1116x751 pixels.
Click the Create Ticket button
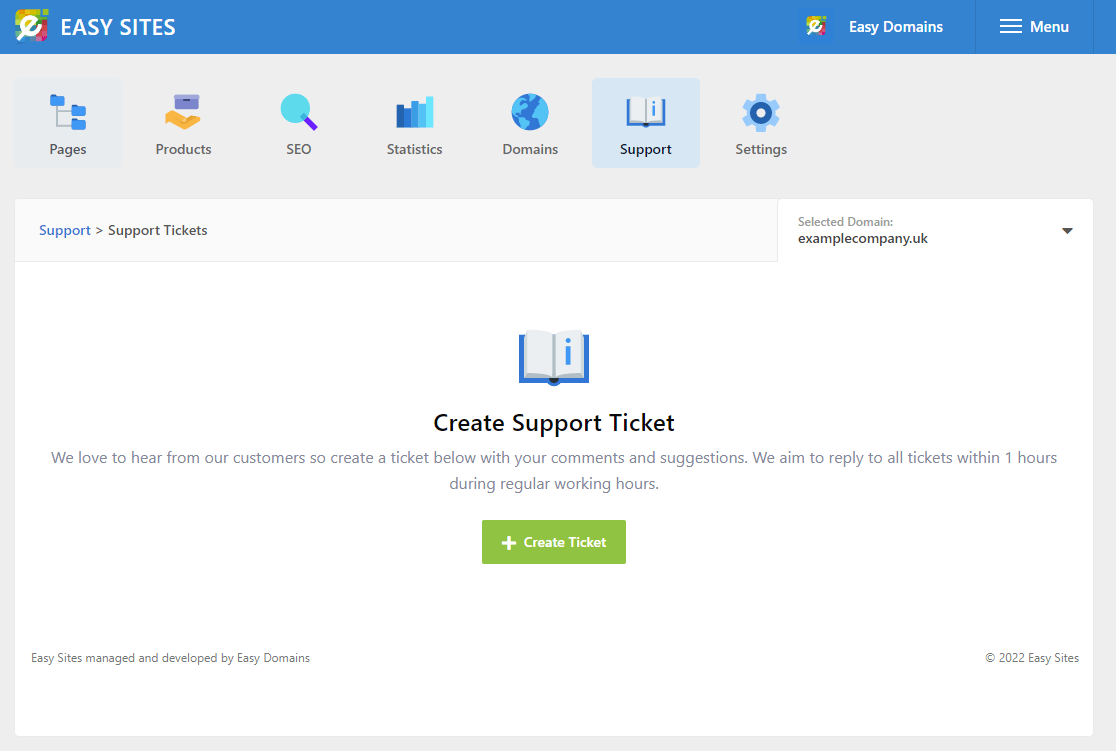tap(554, 542)
